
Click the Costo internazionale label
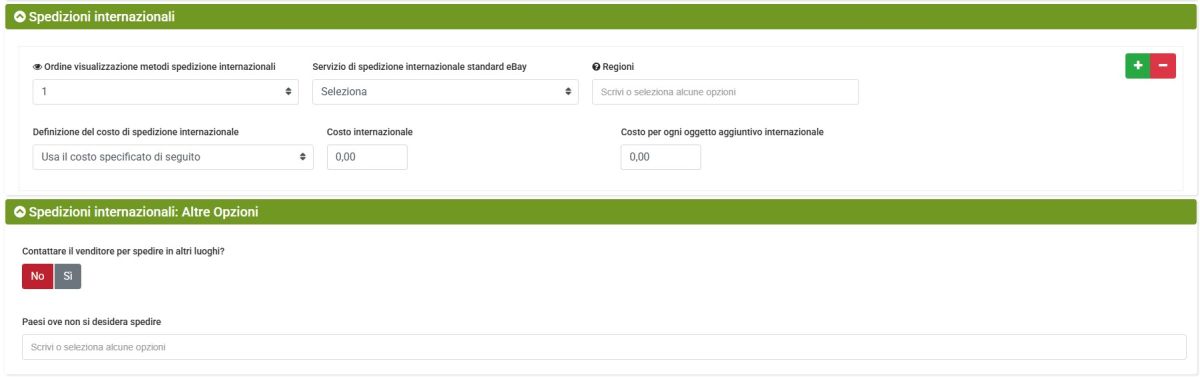point(370,132)
